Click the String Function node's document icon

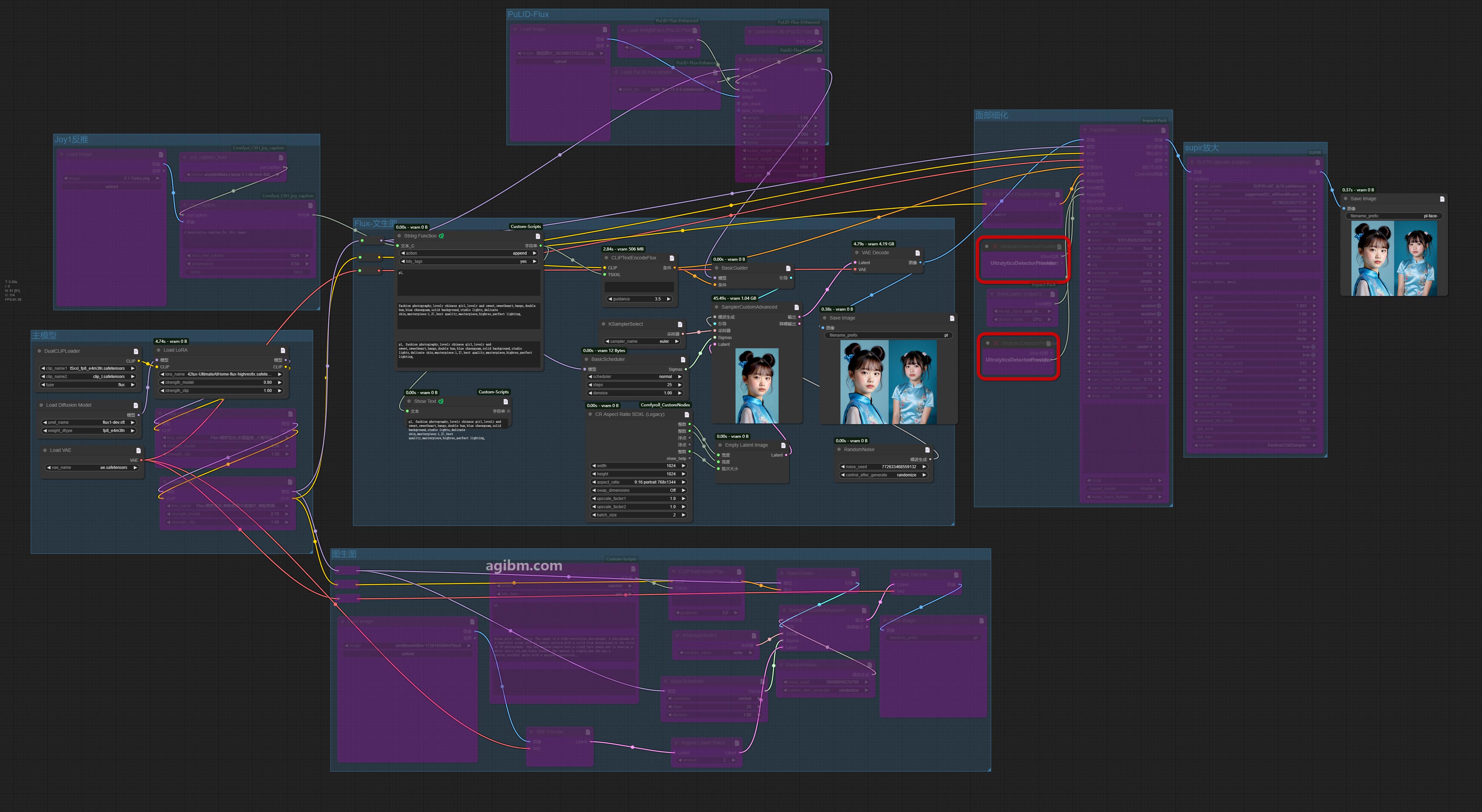click(x=538, y=236)
